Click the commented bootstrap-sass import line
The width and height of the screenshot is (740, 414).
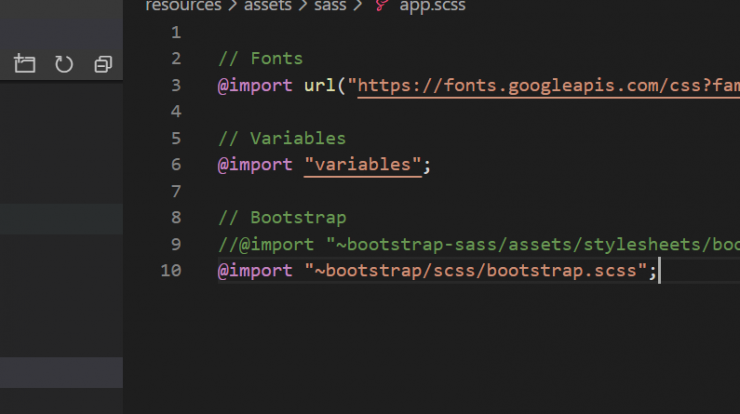click(x=479, y=245)
